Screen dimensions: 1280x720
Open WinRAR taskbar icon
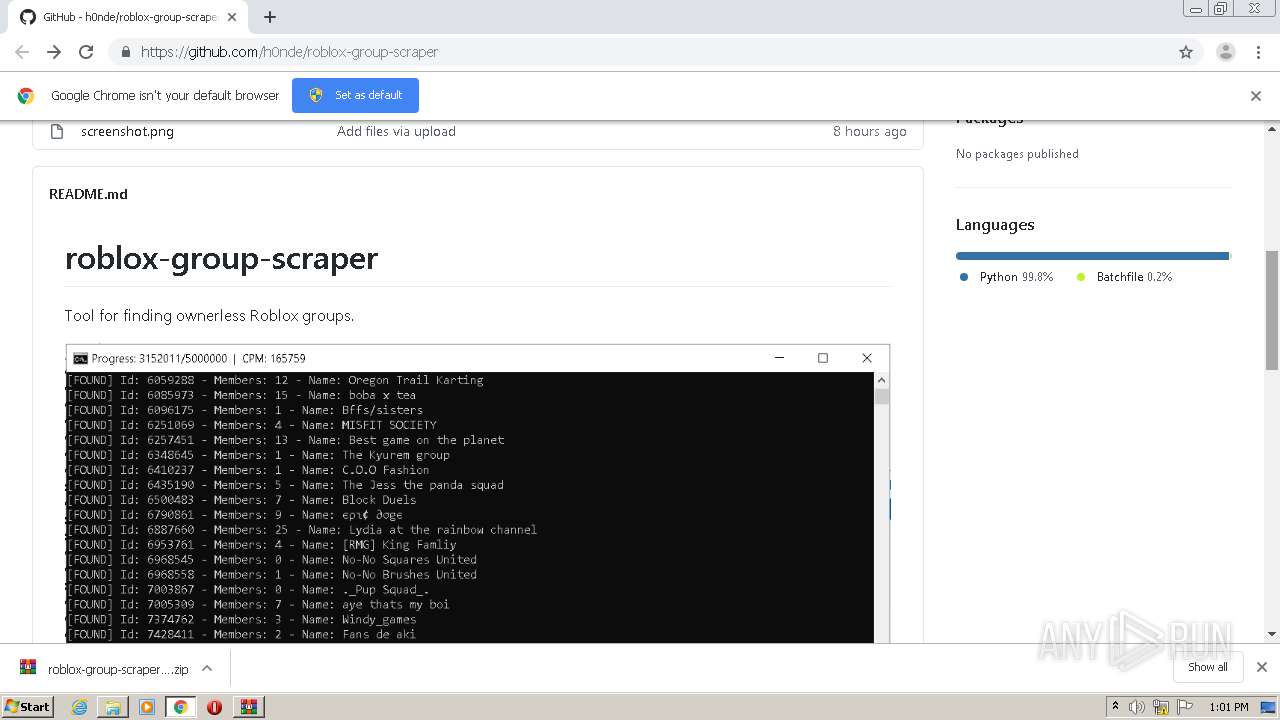click(x=248, y=707)
